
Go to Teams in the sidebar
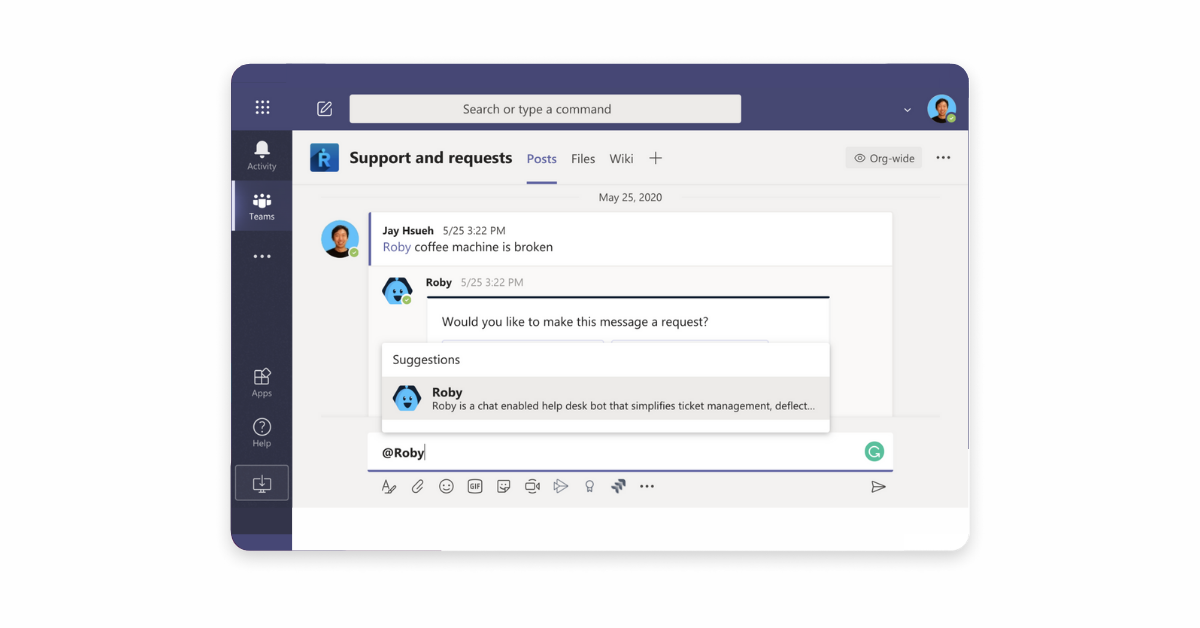tap(262, 206)
